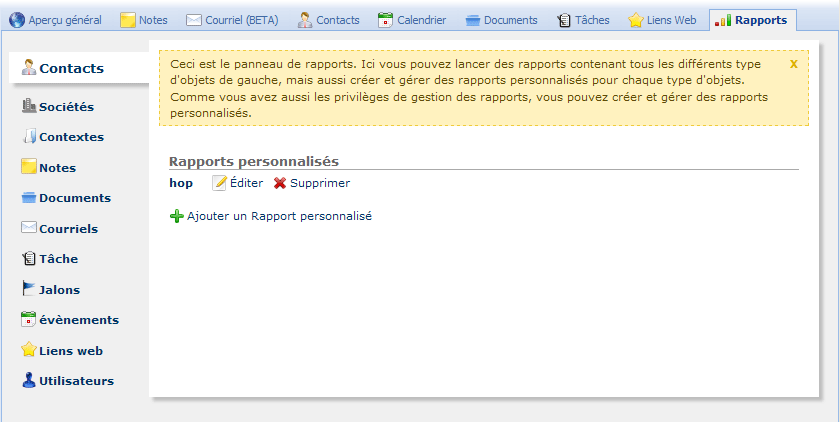Click the green plus icon to add report
The width and height of the screenshot is (840, 422).
pyautogui.click(x=177, y=215)
